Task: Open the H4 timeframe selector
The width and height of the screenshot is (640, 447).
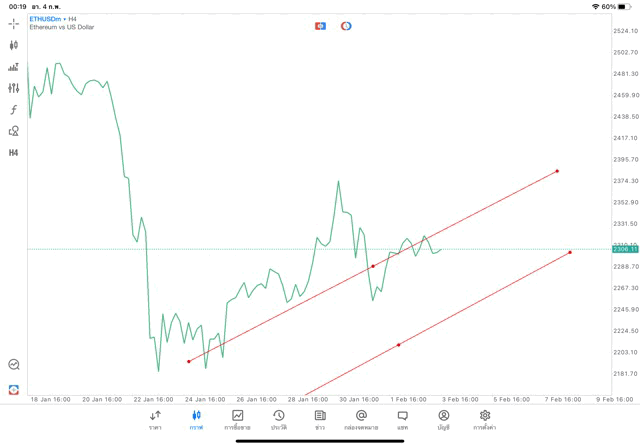Action: tap(13, 153)
